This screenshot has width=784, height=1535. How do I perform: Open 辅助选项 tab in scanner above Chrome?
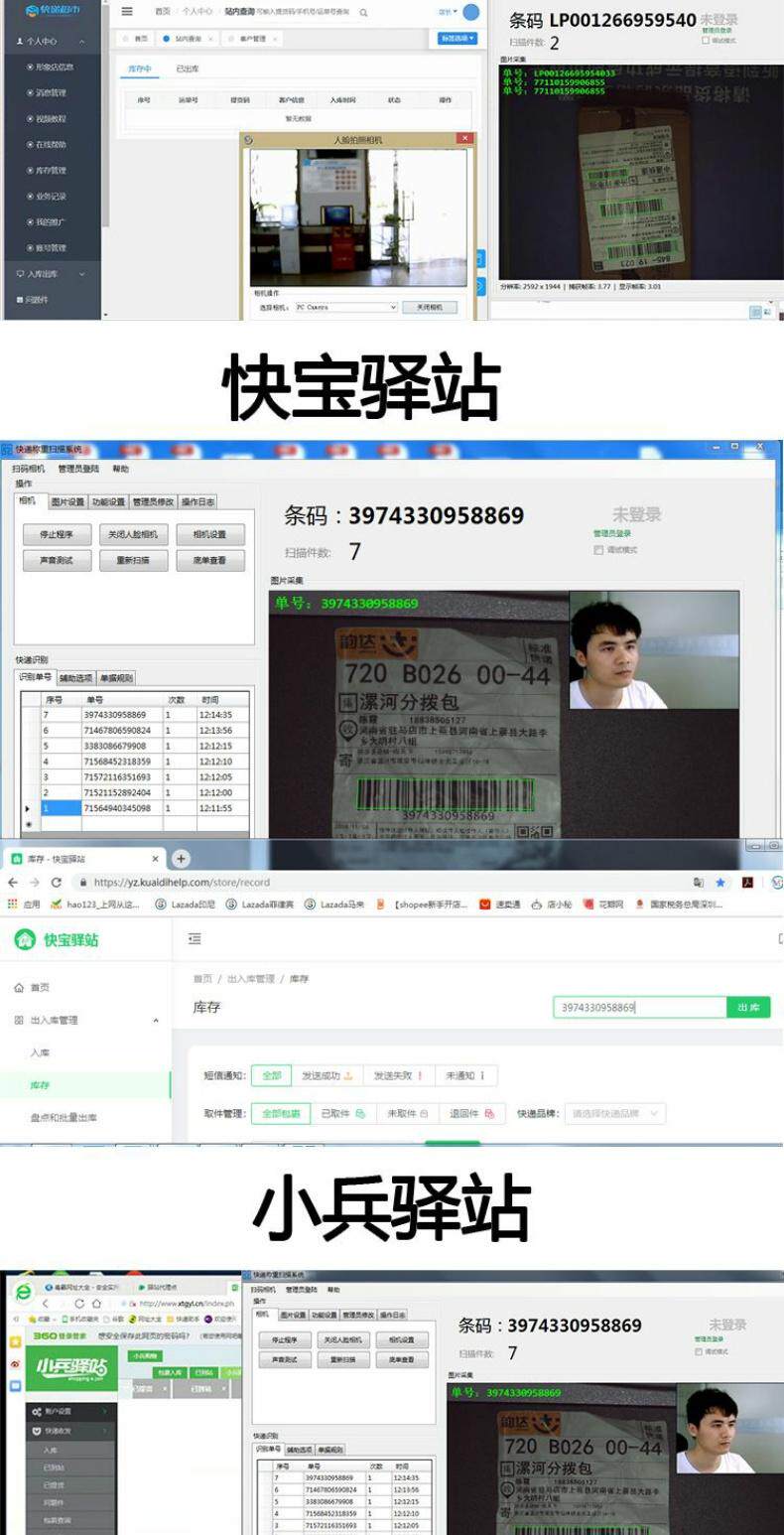tap(75, 677)
